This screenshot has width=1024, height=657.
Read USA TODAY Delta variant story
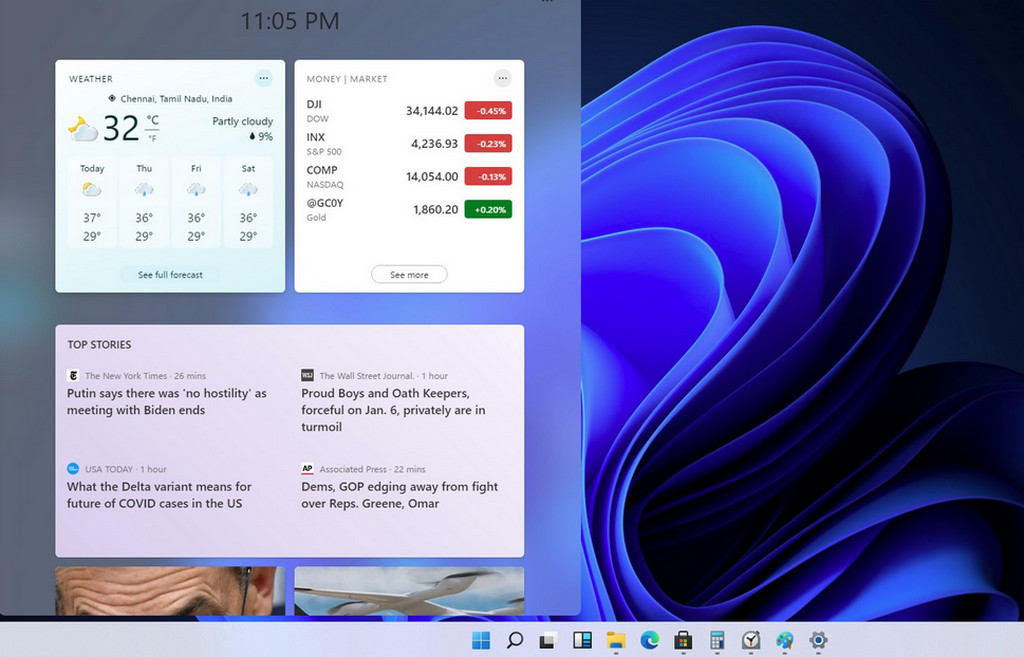tap(159, 495)
